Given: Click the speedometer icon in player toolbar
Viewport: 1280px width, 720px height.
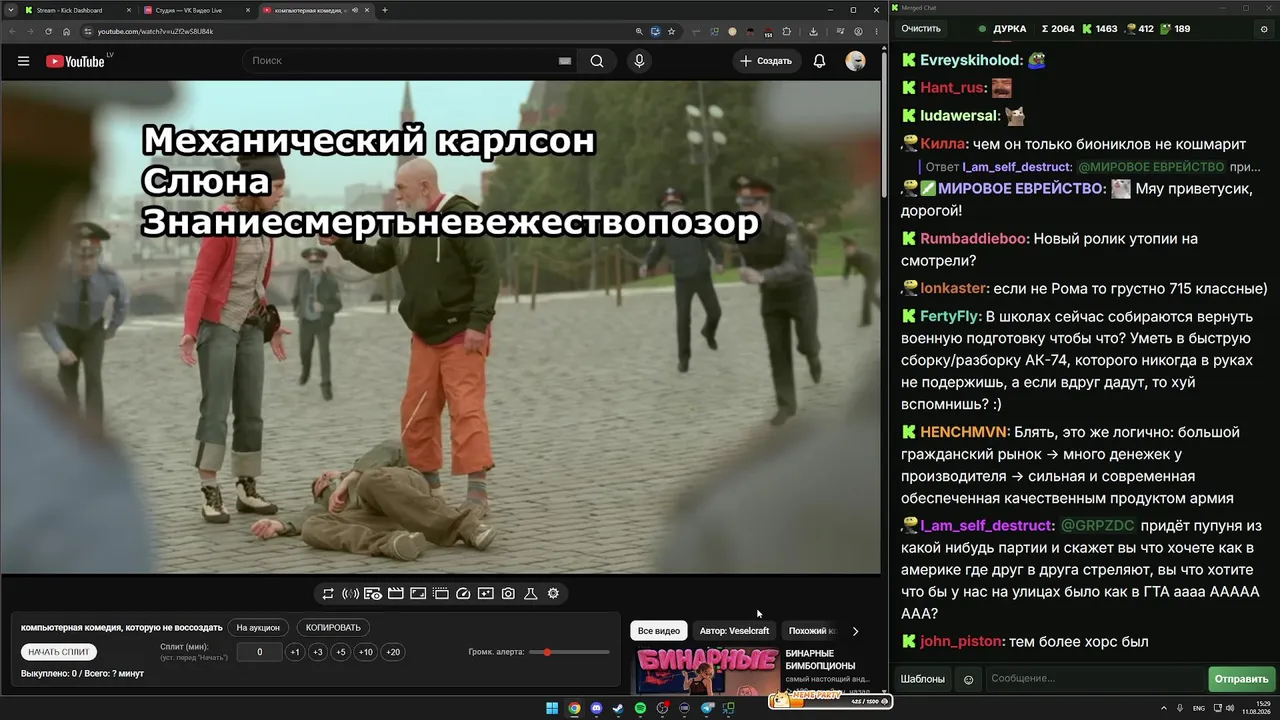Looking at the screenshot, I should point(463,593).
